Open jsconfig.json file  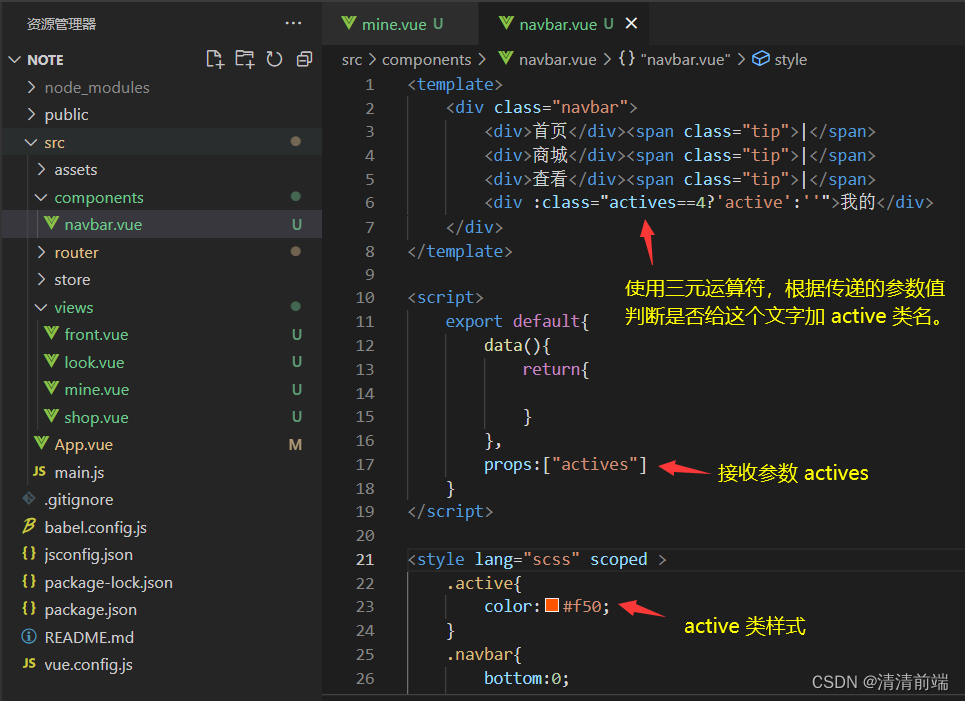pos(161,555)
